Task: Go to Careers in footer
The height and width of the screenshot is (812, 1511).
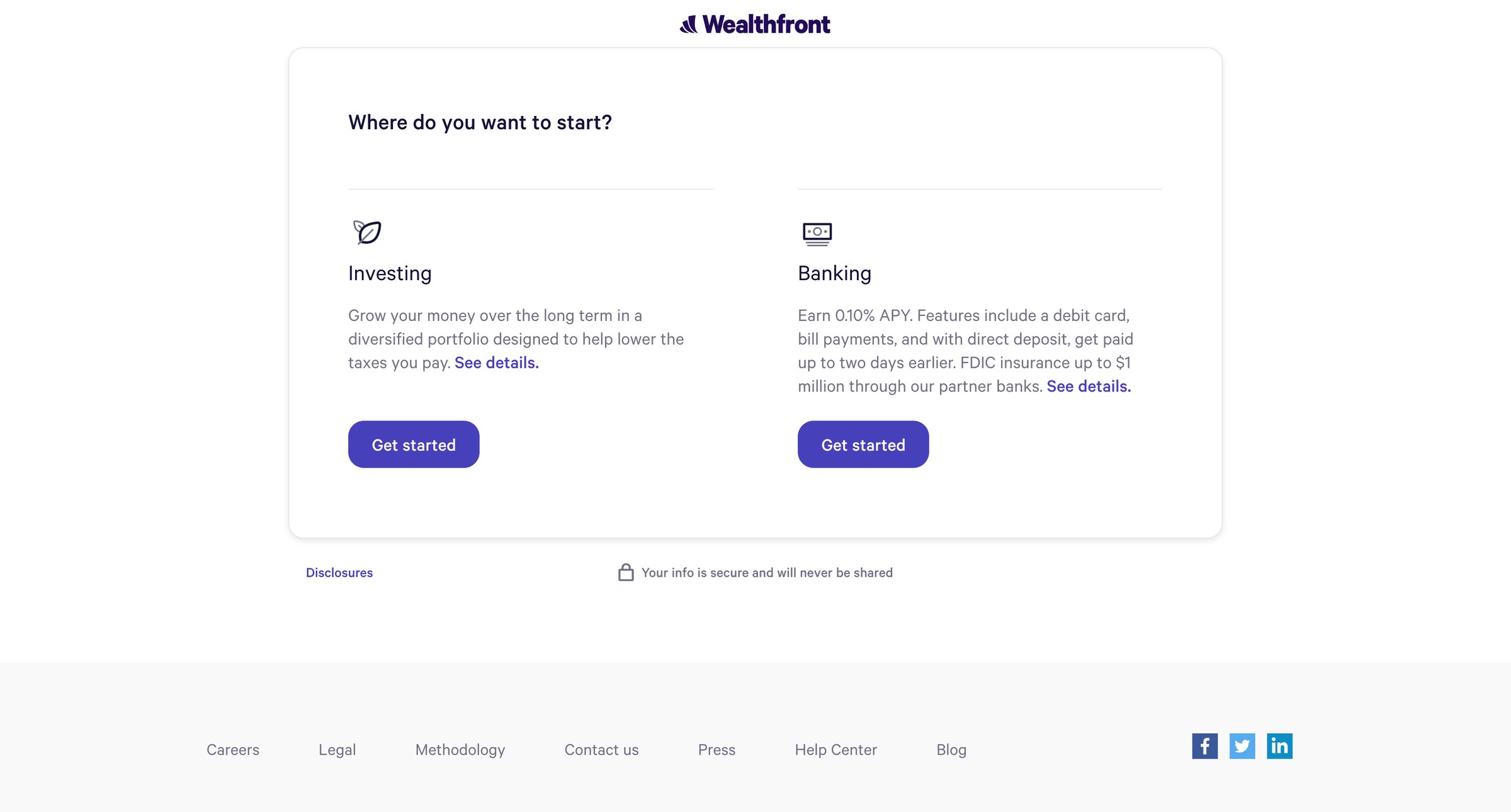Action: click(x=233, y=750)
